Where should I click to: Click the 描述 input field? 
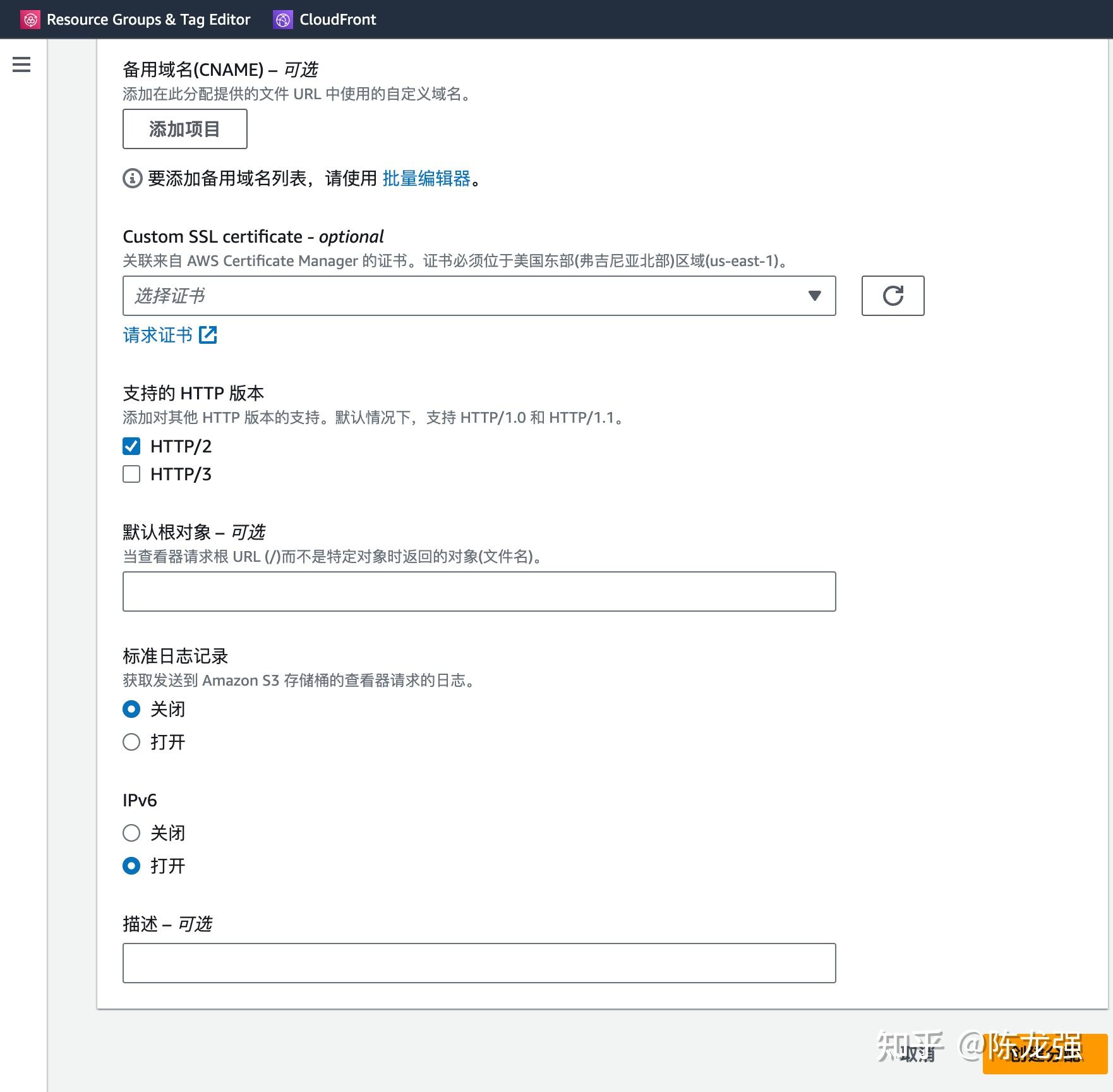[479, 962]
